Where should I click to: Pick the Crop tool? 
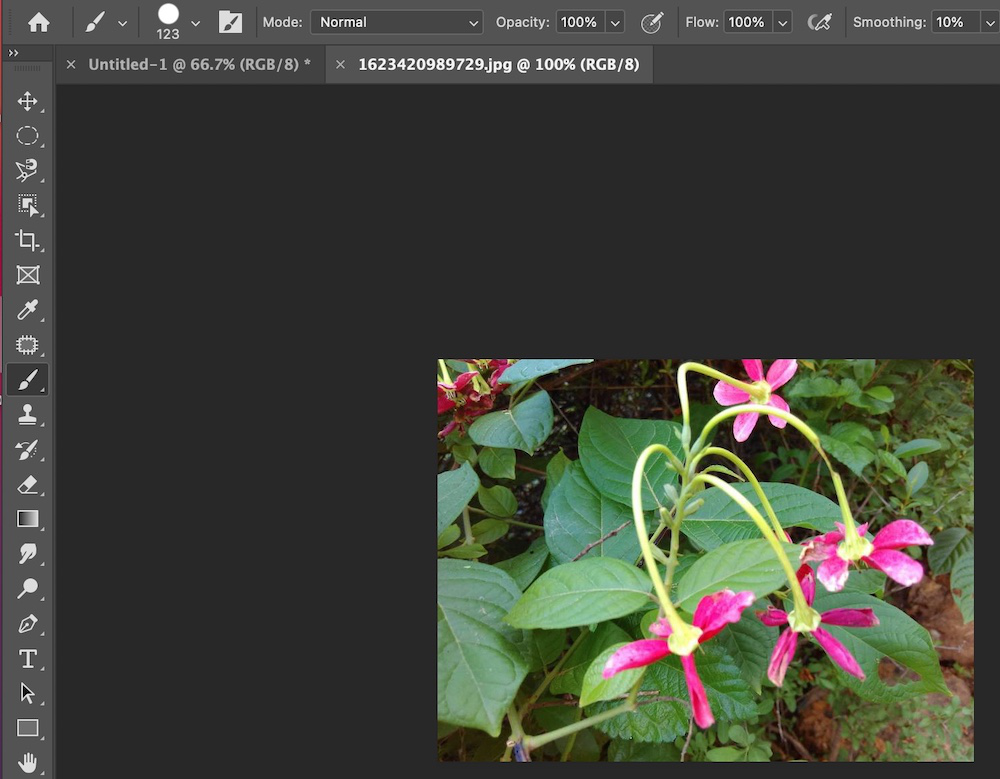tap(27, 240)
